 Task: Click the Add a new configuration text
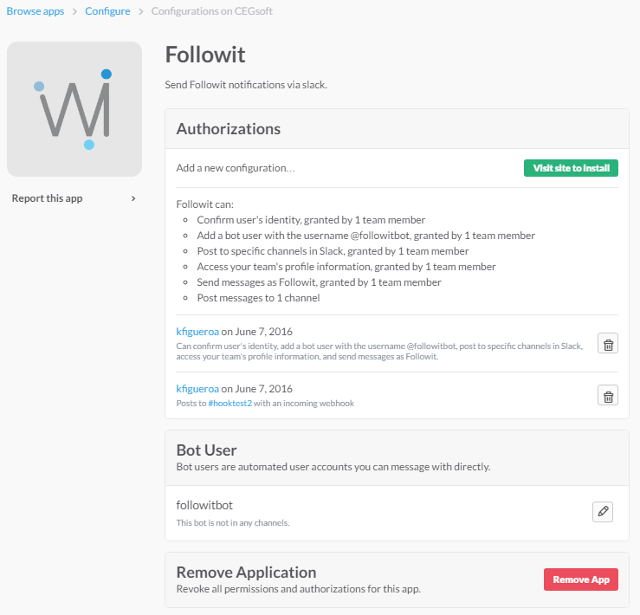click(235, 168)
